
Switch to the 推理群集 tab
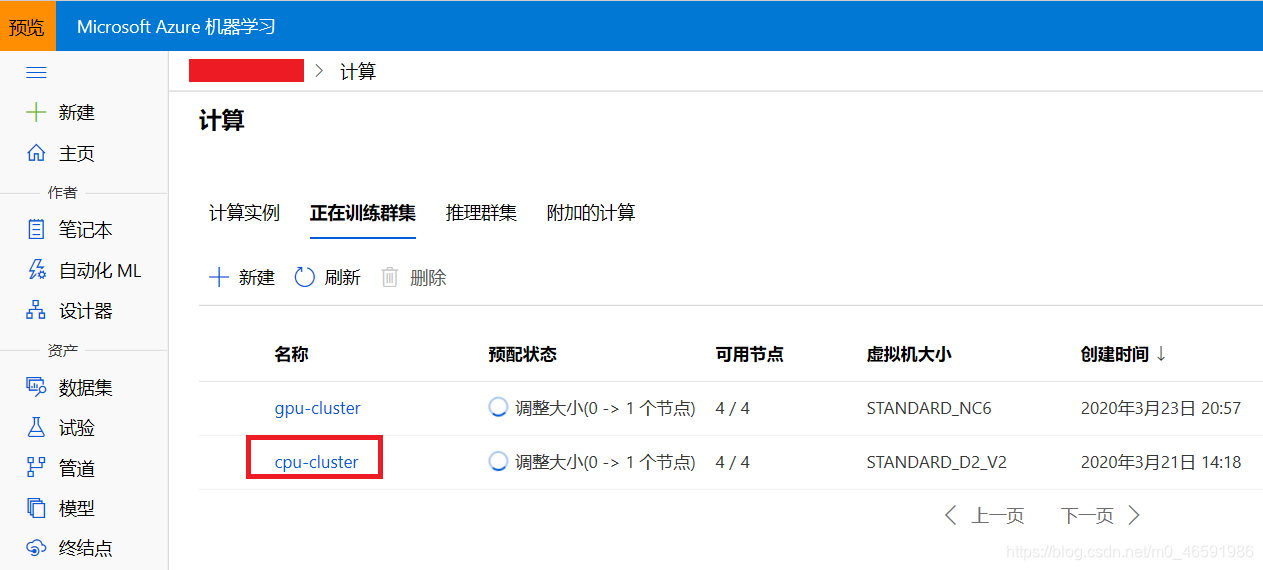(x=481, y=213)
